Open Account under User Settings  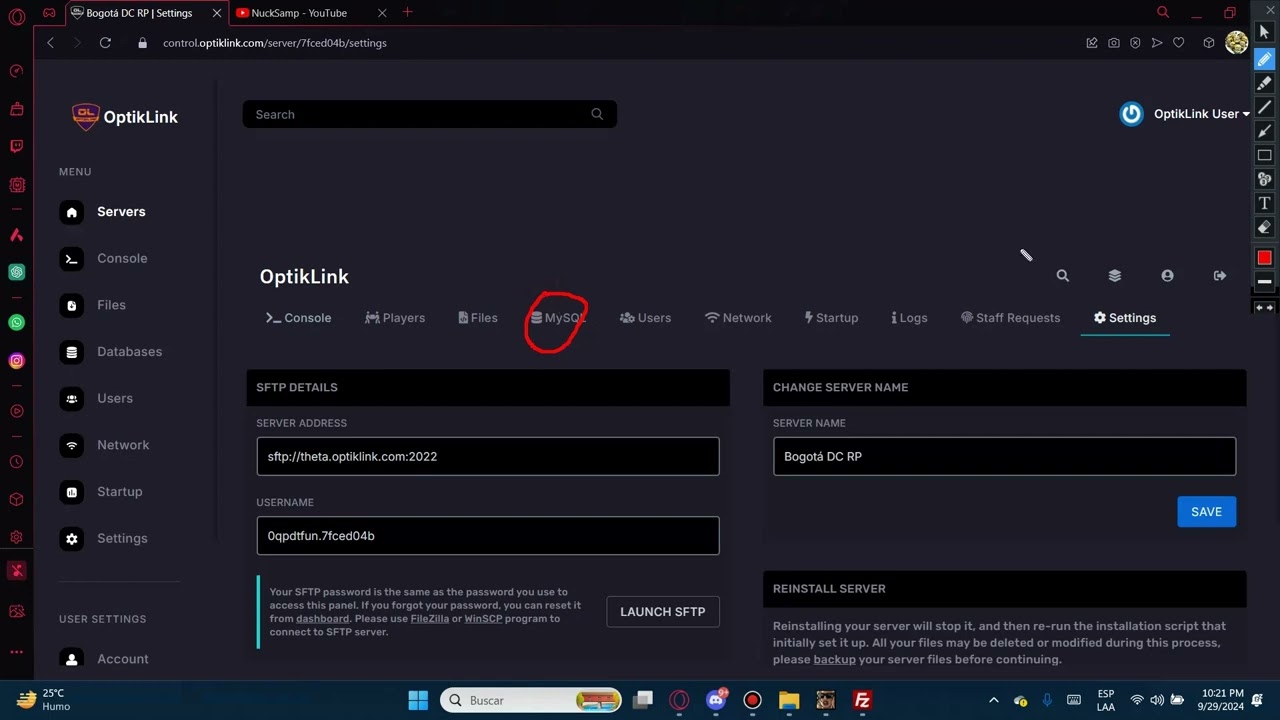[x=104, y=659]
